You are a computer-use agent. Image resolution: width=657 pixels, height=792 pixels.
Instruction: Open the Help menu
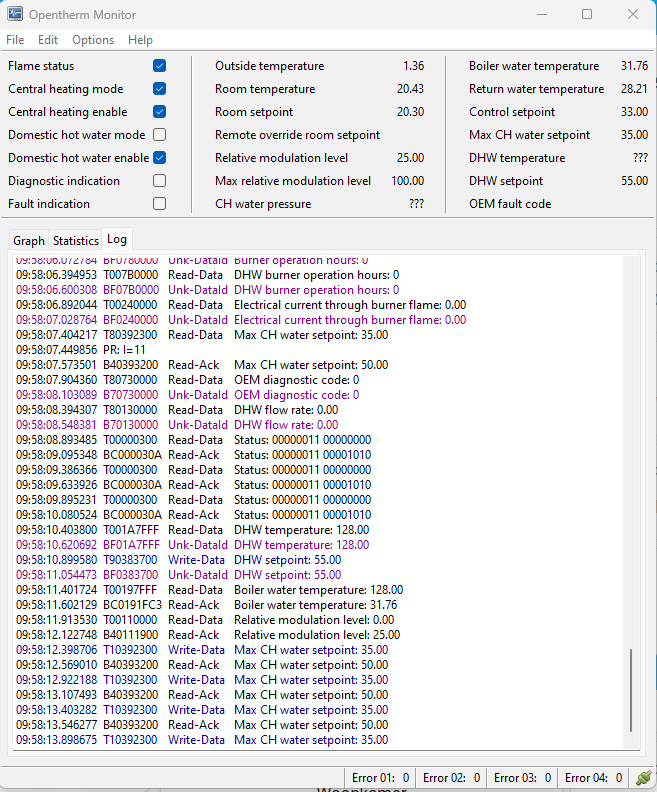pos(140,40)
